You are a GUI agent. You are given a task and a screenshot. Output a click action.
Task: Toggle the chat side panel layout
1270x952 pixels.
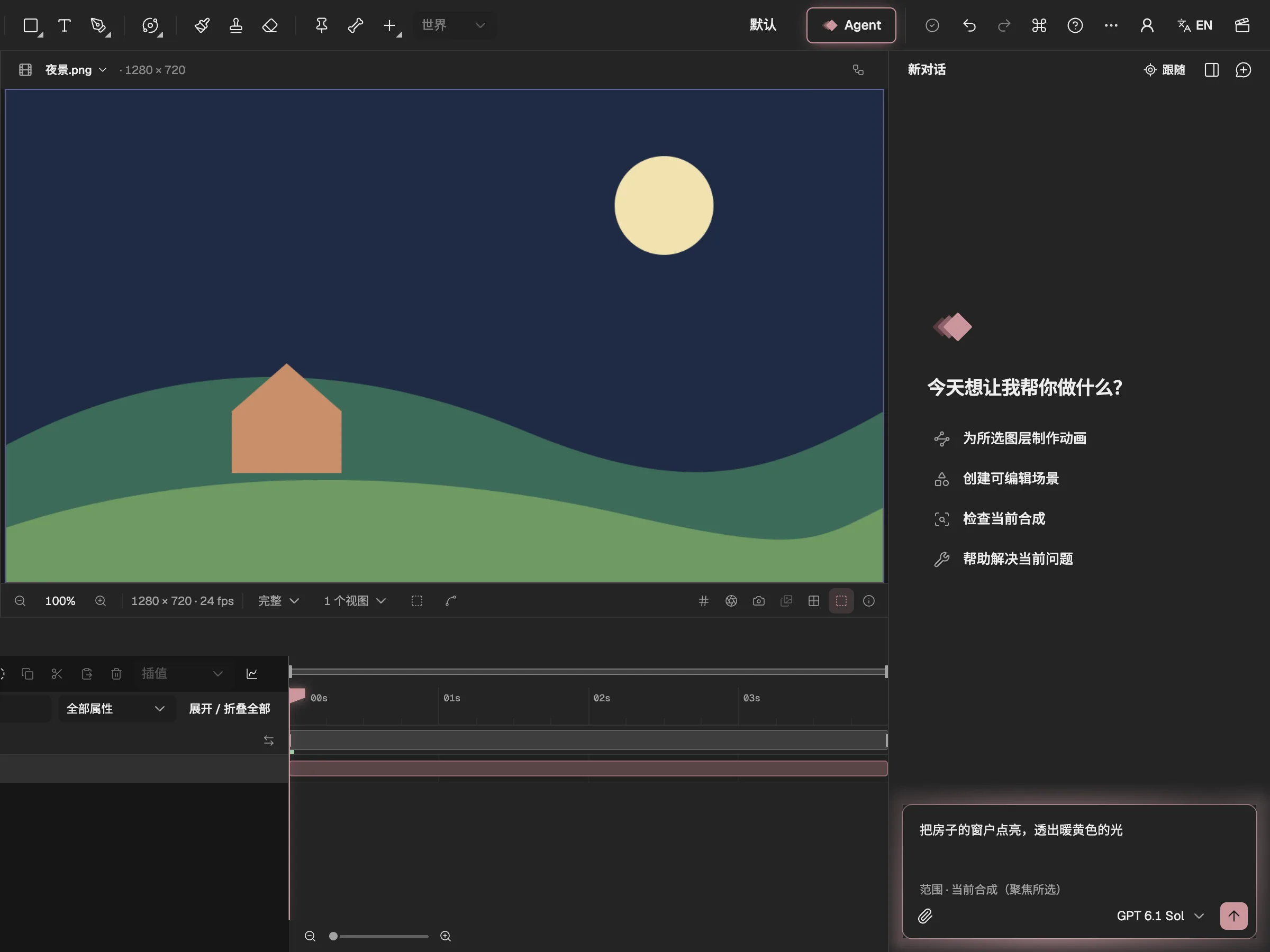click(1211, 70)
